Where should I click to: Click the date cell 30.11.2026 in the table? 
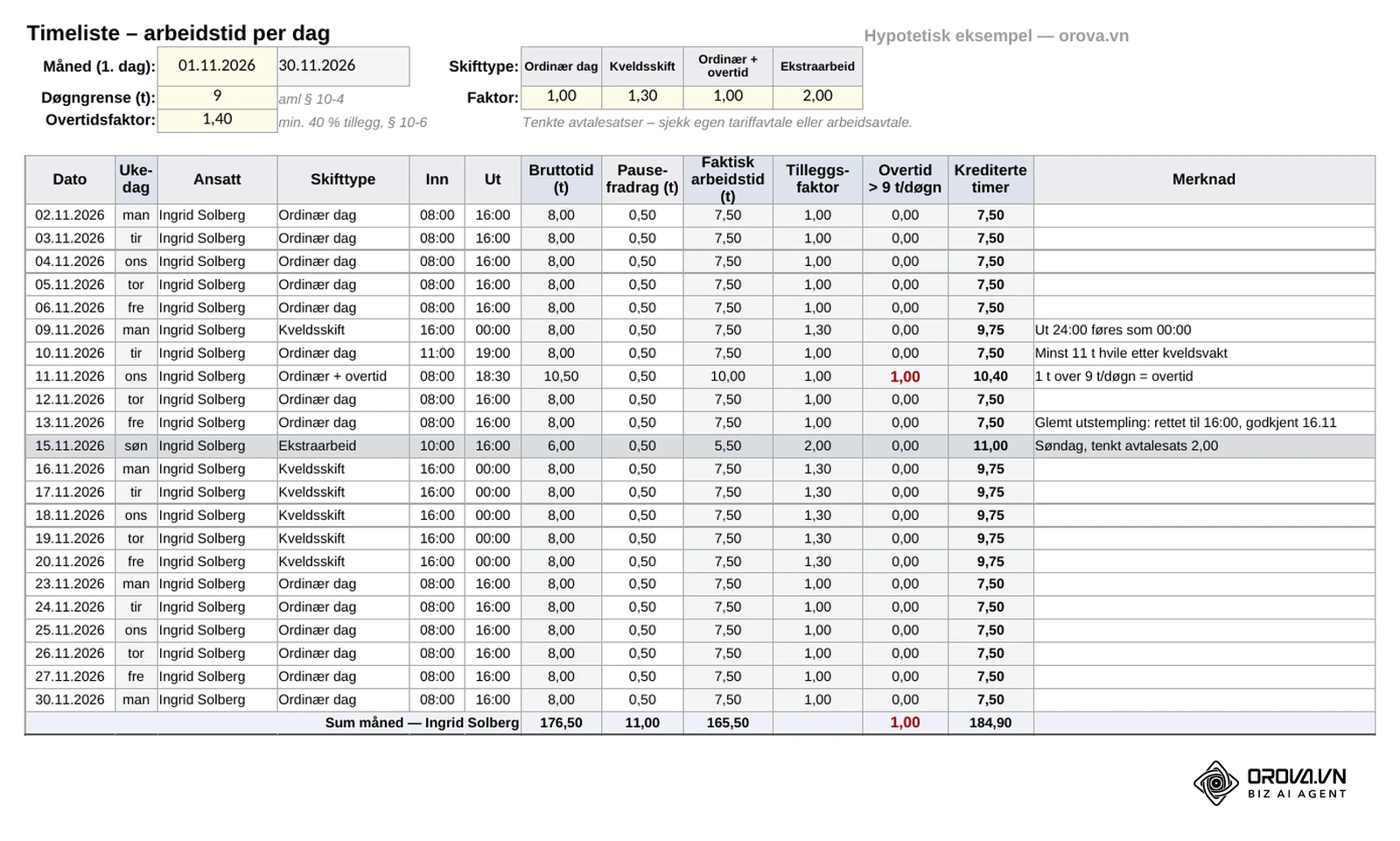tap(70, 700)
